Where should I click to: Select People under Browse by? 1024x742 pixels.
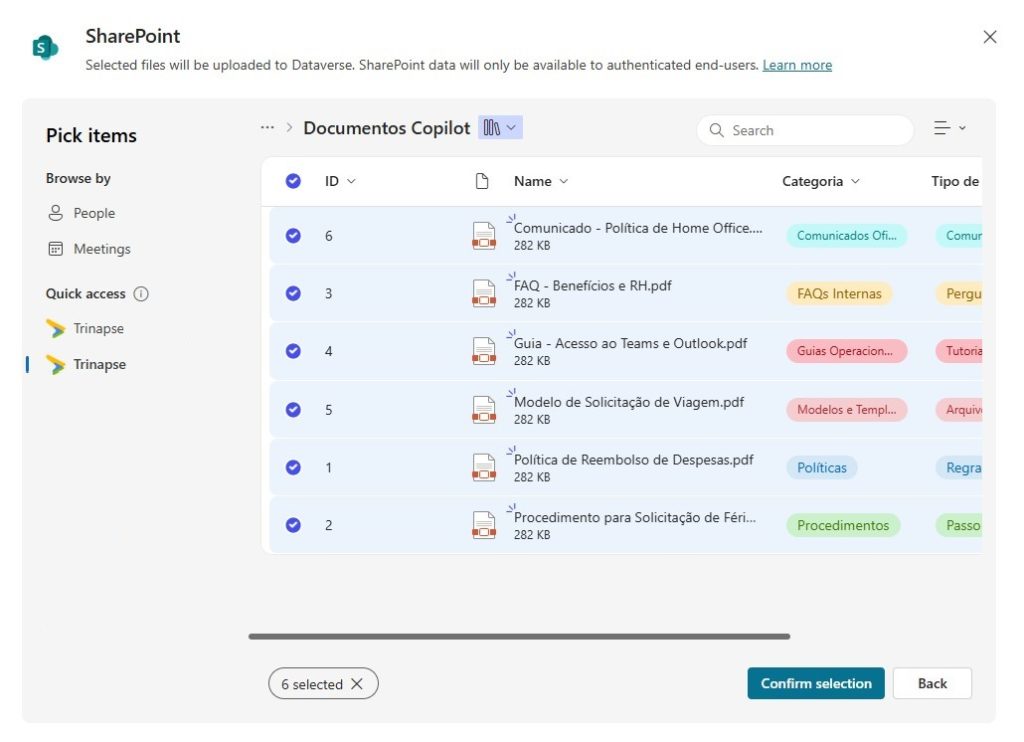93,213
